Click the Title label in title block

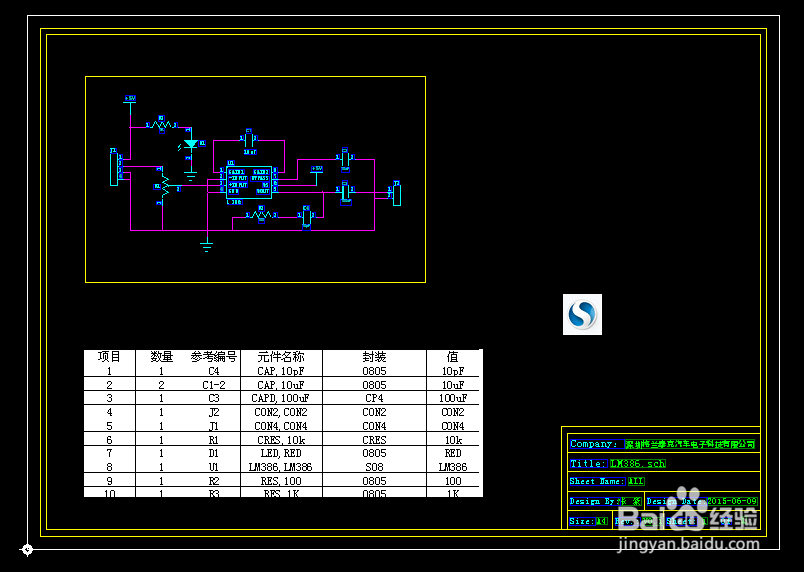click(x=589, y=463)
